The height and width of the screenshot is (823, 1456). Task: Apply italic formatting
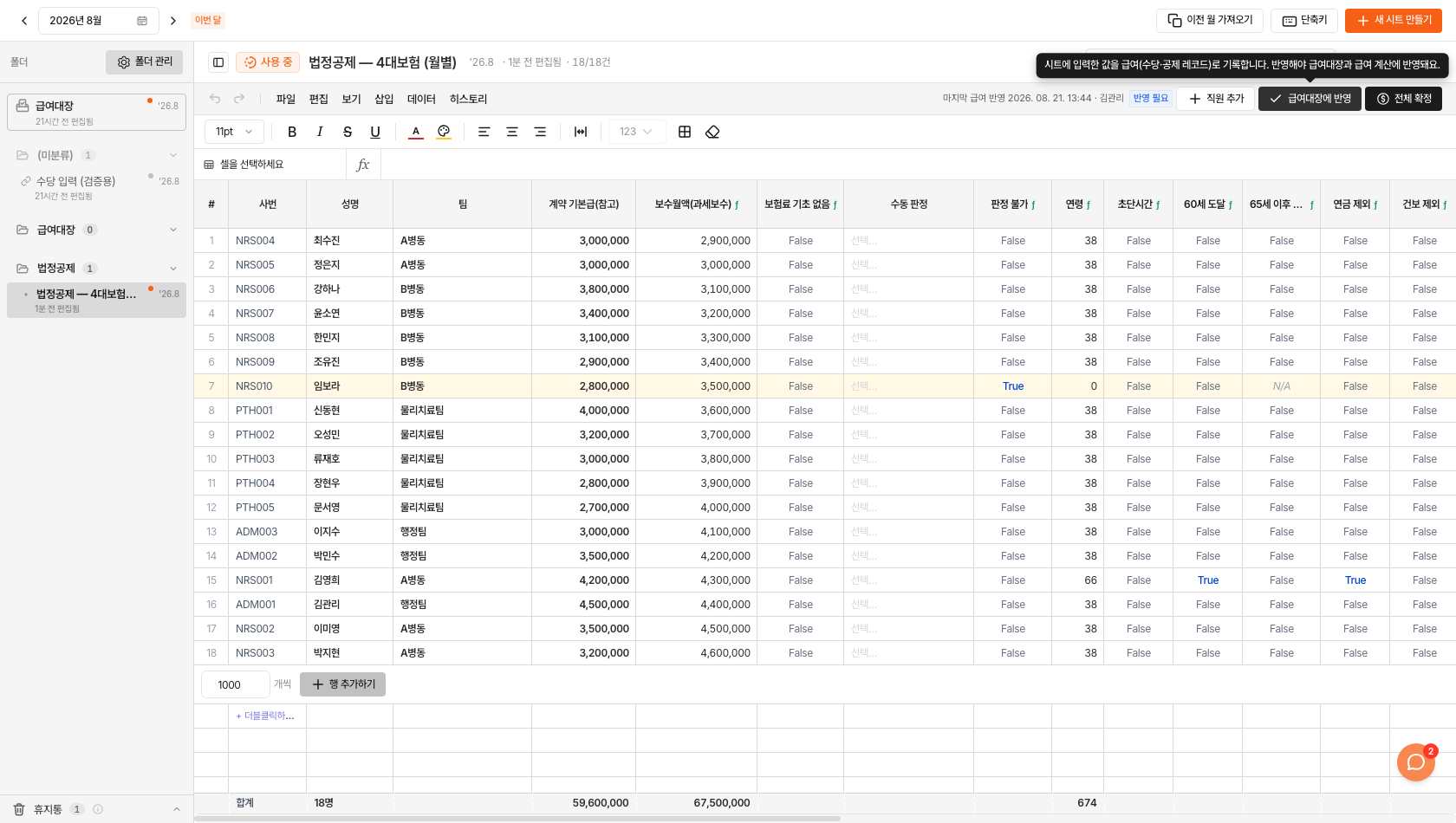click(320, 132)
